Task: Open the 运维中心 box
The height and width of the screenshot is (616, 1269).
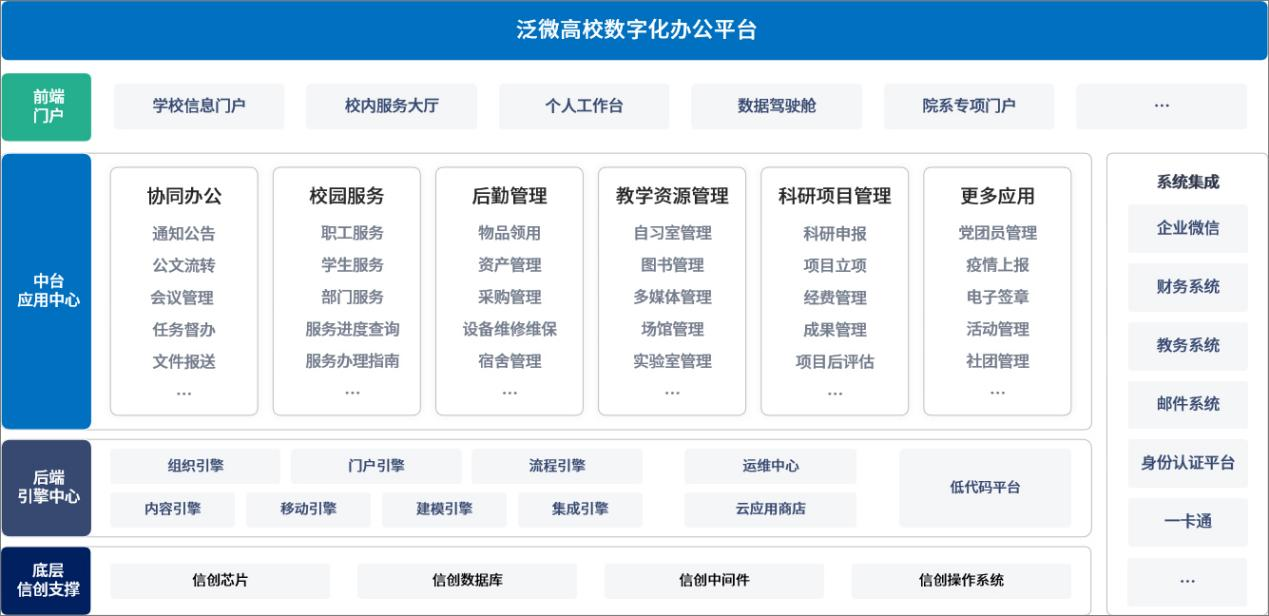Action: (770, 466)
